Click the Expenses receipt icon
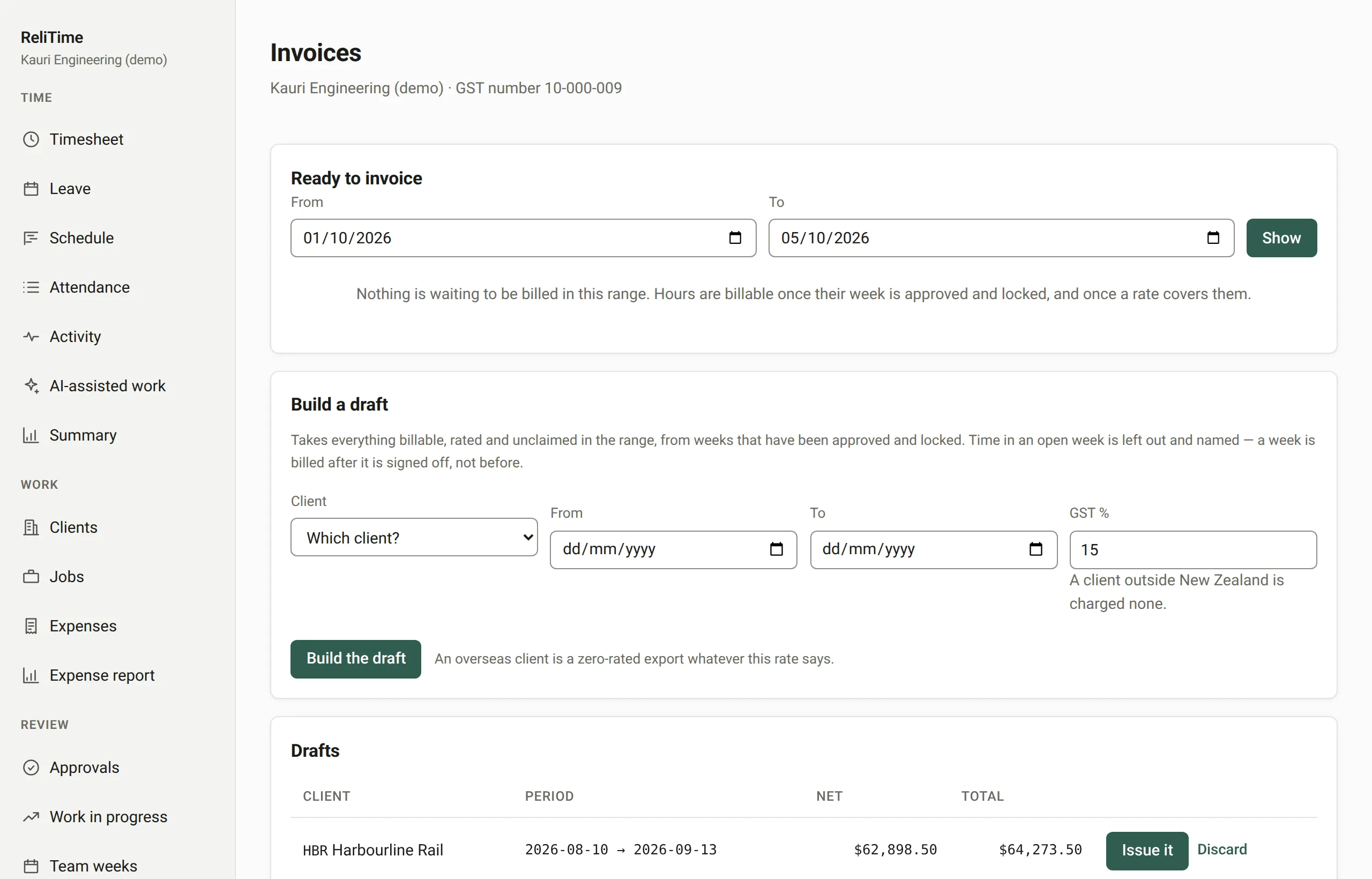1372x879 pixels. point(31,626)
